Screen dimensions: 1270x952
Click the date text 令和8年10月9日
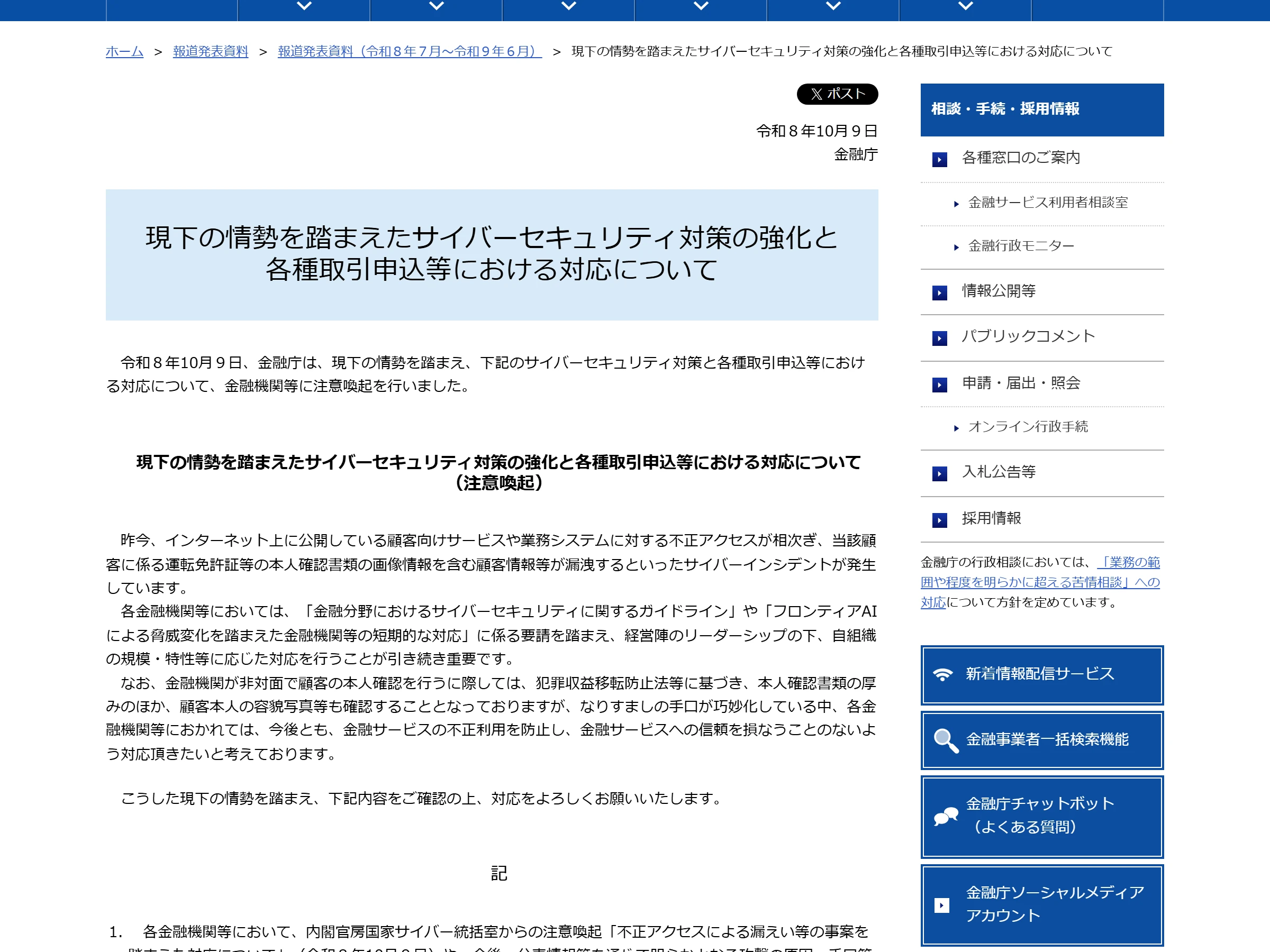tap(817, 131)
